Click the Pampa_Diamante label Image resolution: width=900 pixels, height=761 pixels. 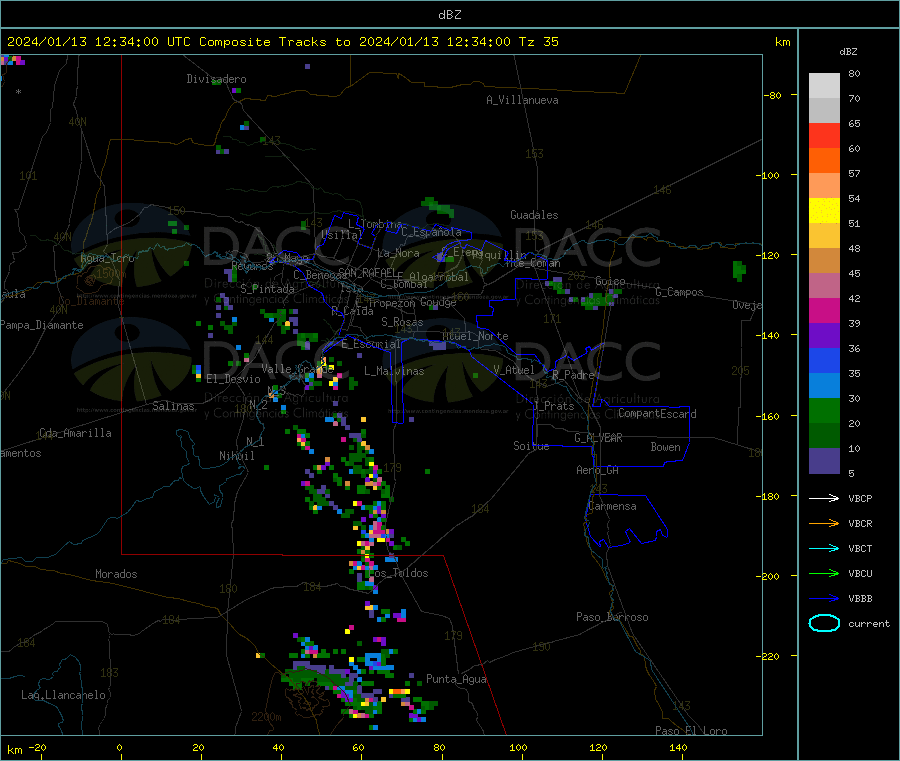42,325
